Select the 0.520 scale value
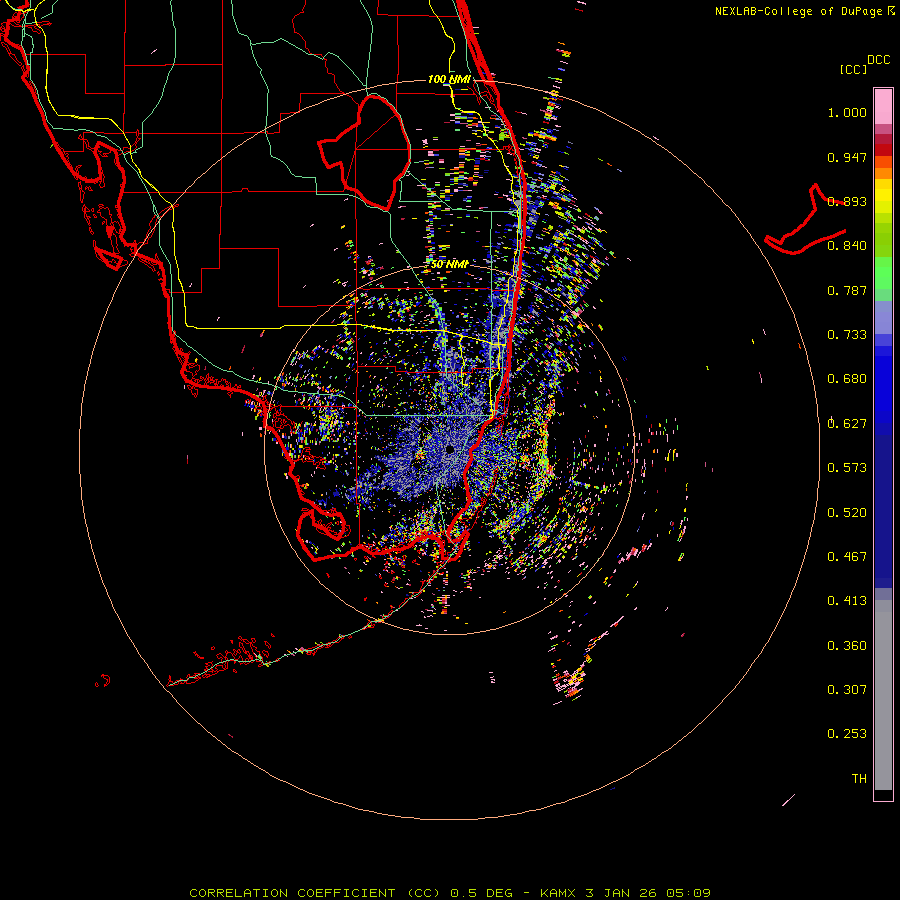This screenshot has width=900, height=900. [x=847, y=513]
